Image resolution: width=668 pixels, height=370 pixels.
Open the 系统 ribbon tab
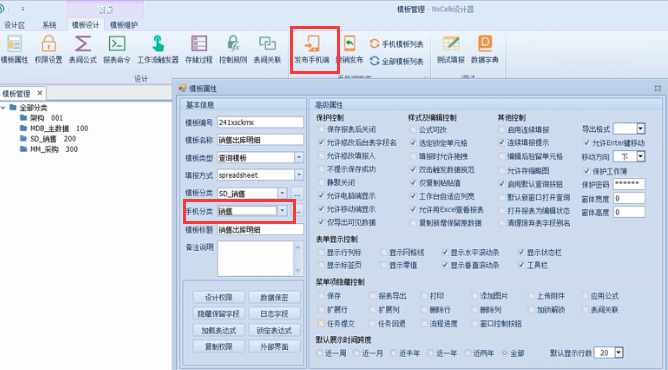[x=49, y=25]
